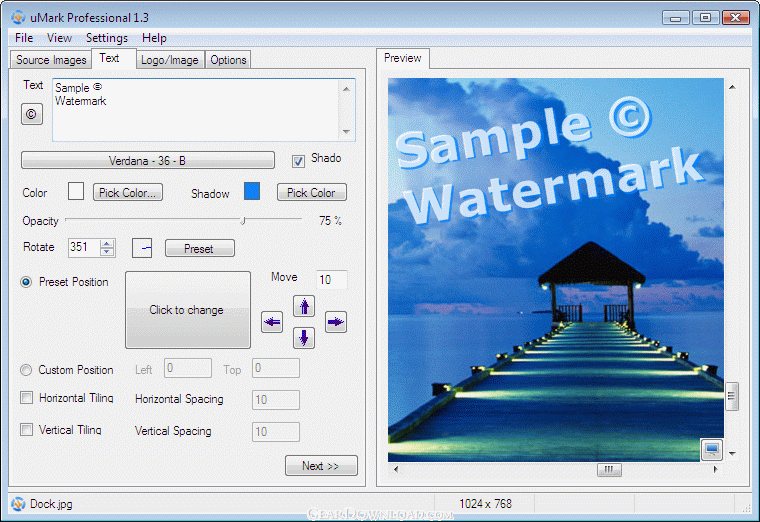Click the Left position field

[188, 368]
